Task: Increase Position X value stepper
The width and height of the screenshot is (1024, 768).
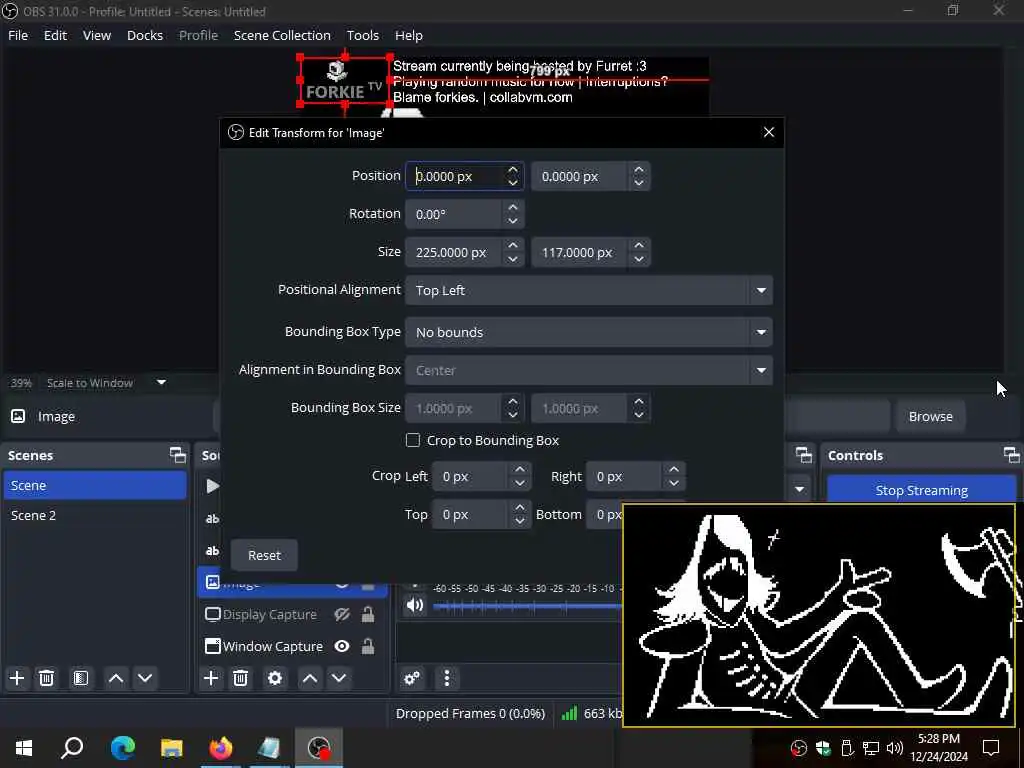Action: click(513, 170)
